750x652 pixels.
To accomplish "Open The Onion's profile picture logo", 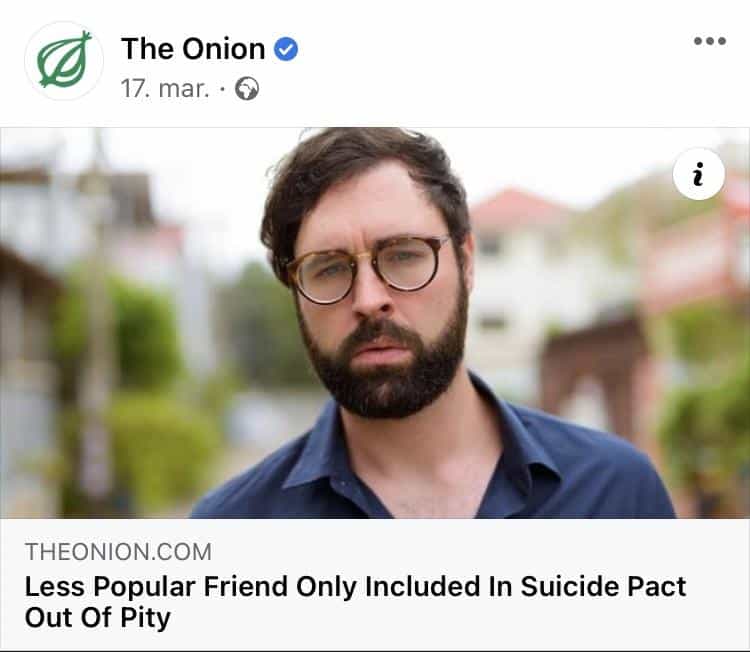I will coord(63,60).
